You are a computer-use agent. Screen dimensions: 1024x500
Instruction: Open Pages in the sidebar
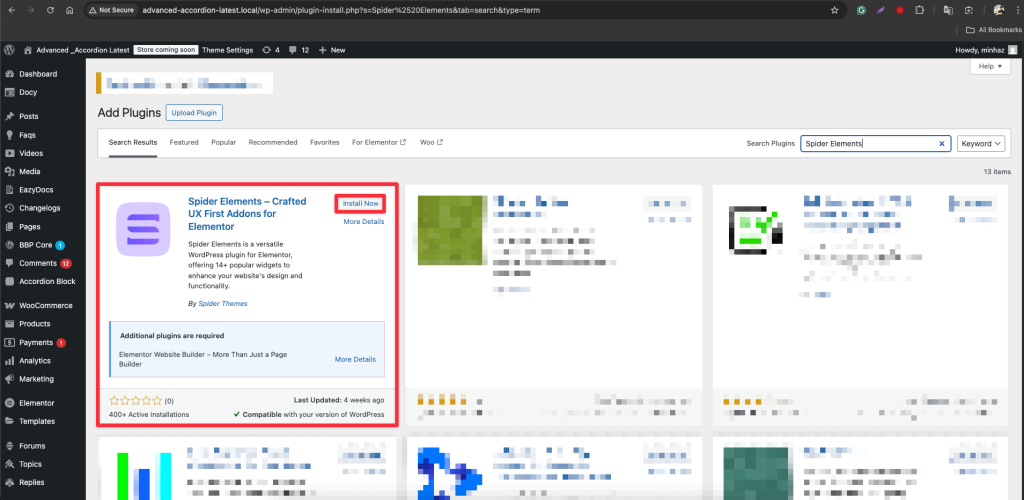(29, 227)
